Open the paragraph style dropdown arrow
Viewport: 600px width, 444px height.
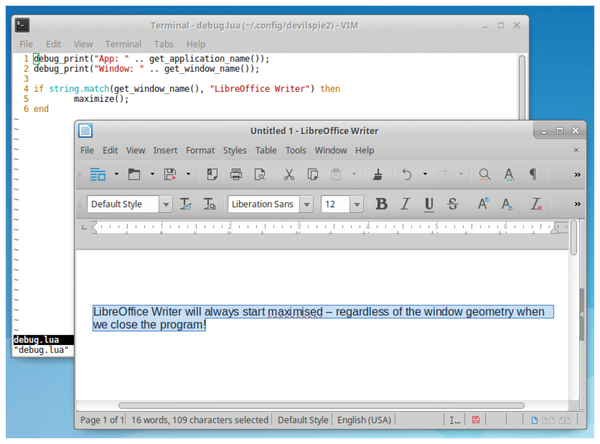[x=166, y=204]
